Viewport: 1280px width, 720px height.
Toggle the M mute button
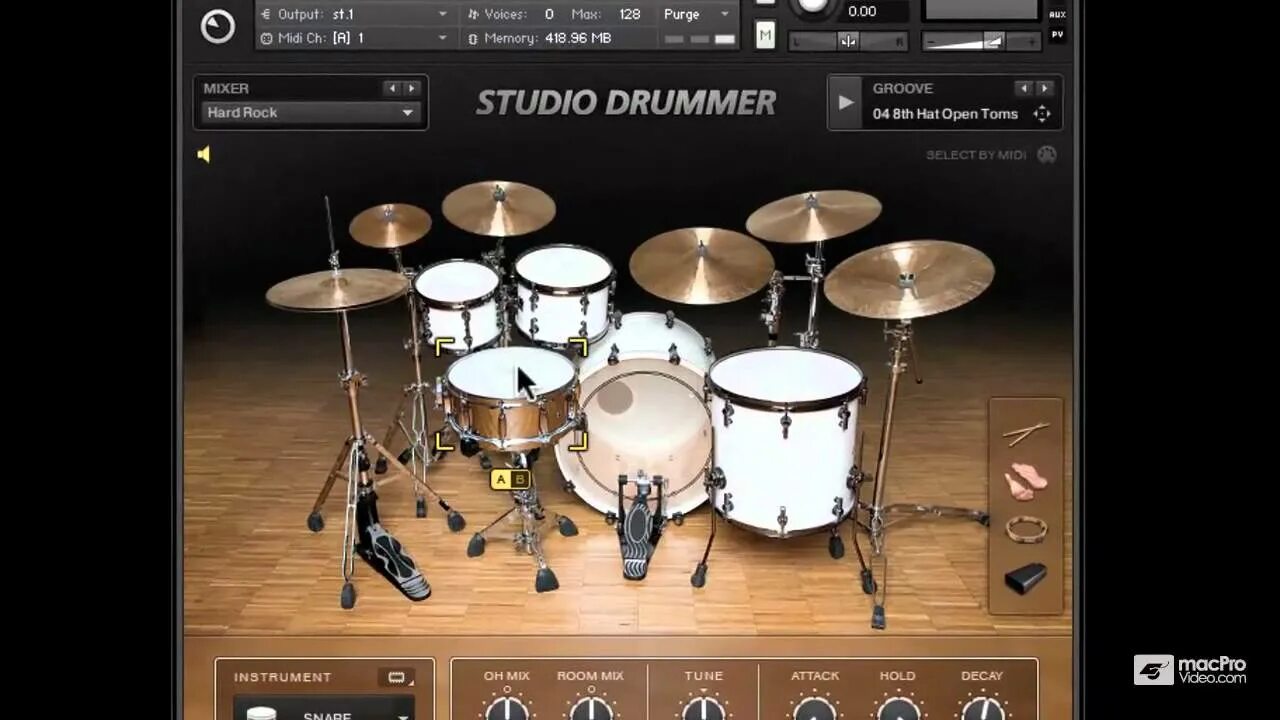click(x=765, y=36)
